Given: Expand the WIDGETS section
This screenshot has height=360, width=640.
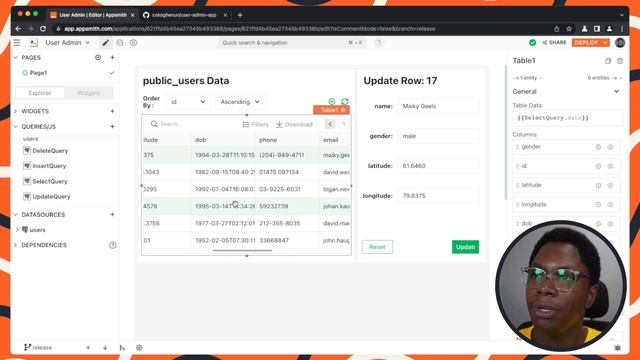Looking at the screenshot, I should tap(16, 111).
